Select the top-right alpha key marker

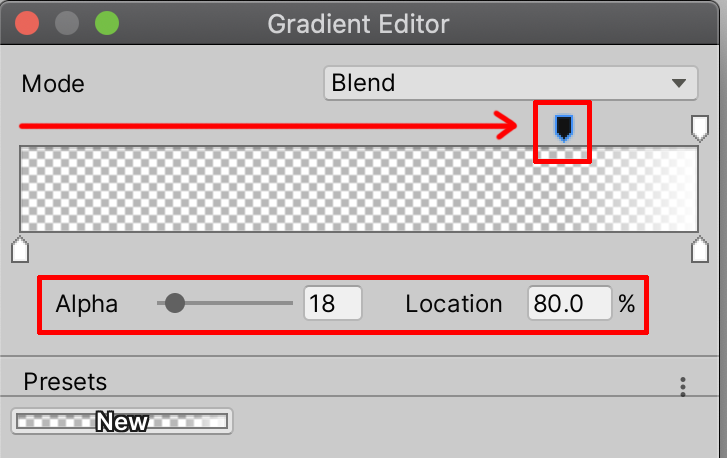coord(700,127)
